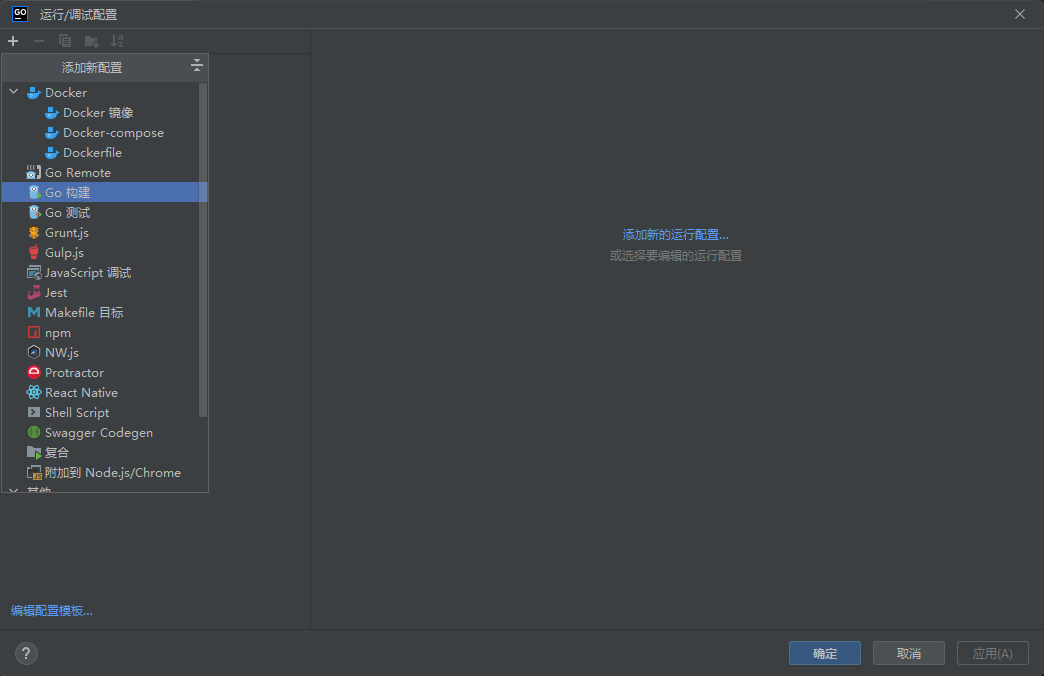
Task: Click 添加新的运行配置 link
Action: pos(675,234)
